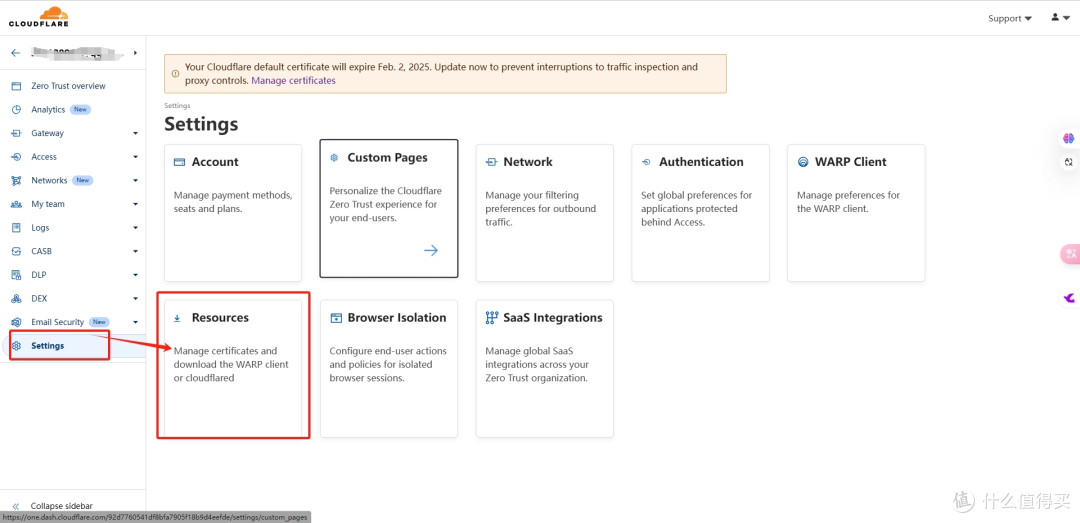Click the Settings breadcrumb text

click(177, 105)
